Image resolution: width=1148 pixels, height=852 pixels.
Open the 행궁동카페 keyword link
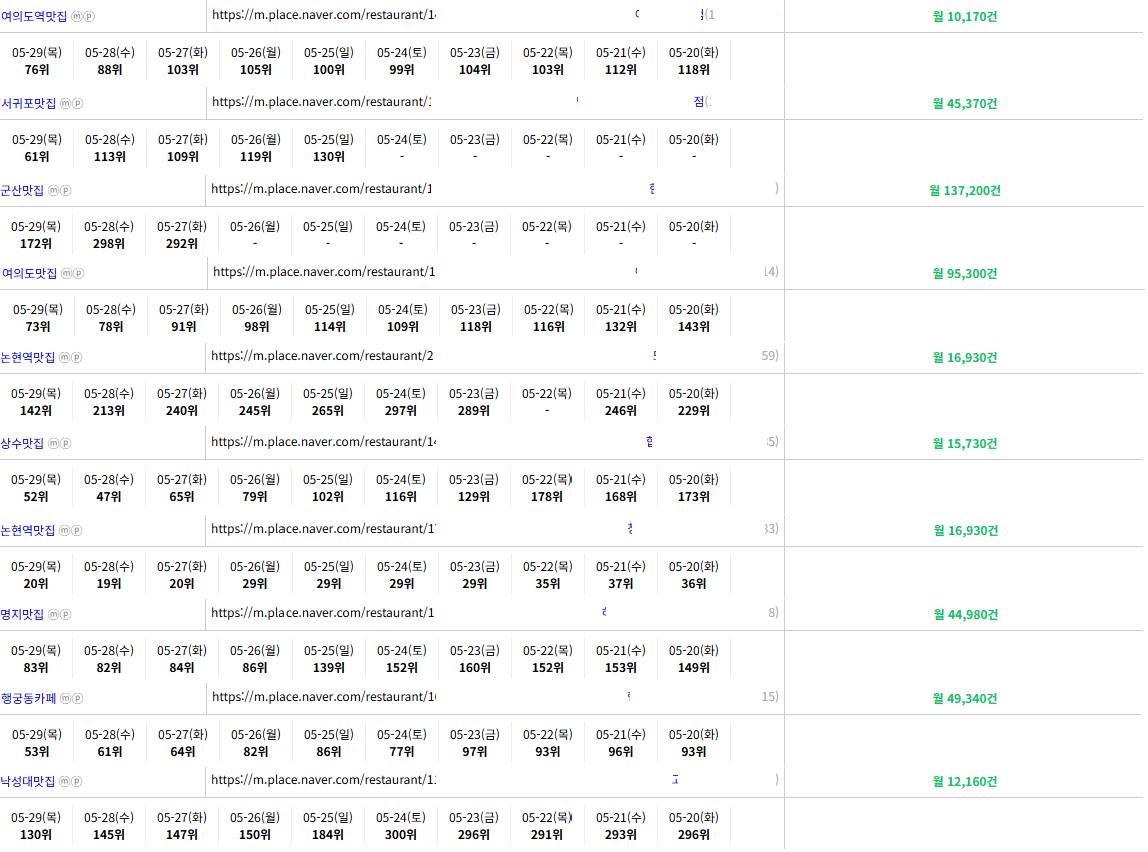click(29, 698)
